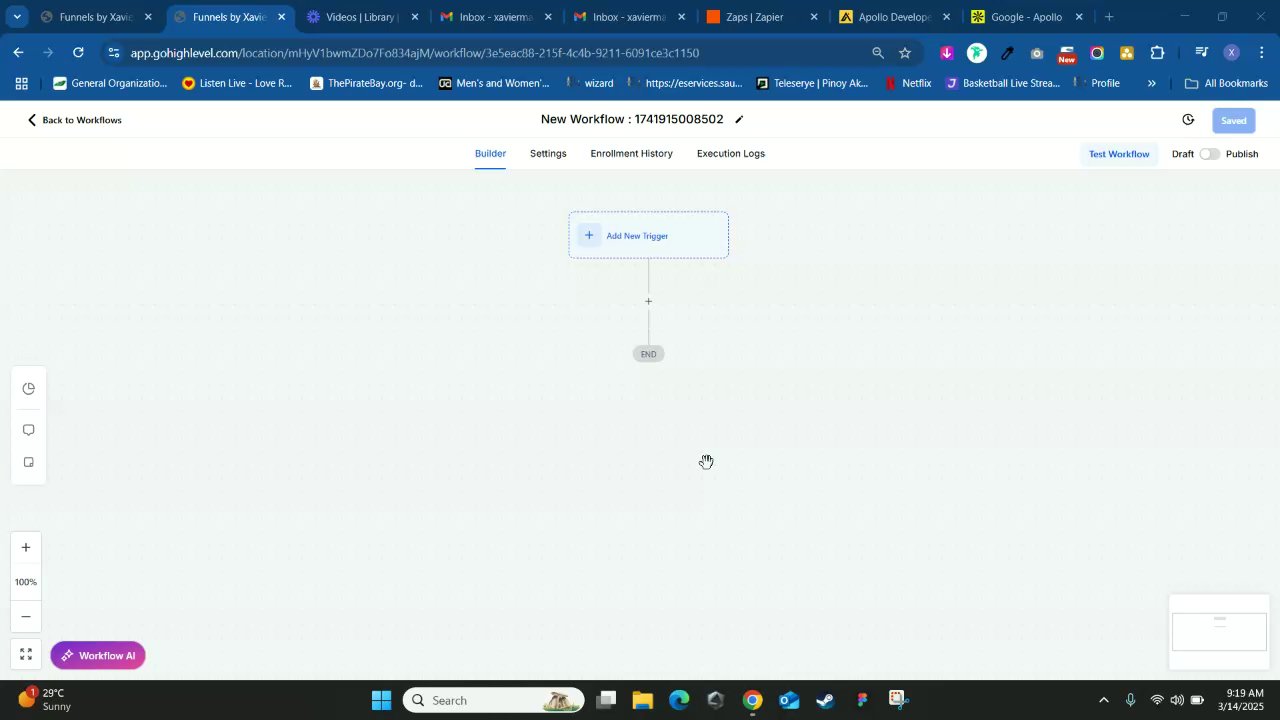Add a sticky note from left sidebar
This screenshot has height=720, width=1280.
(x=28, y=462)
